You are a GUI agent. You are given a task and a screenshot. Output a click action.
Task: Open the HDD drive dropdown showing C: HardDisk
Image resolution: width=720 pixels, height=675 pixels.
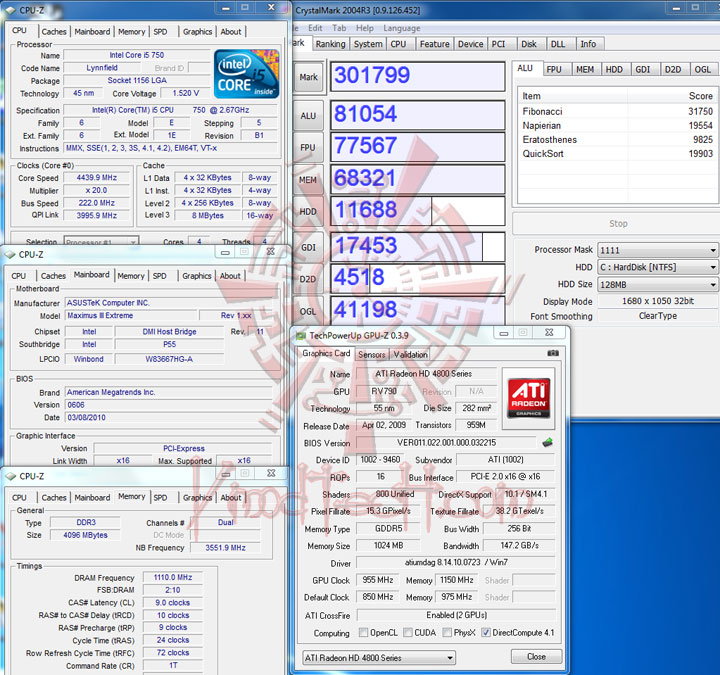pos(657,267)
